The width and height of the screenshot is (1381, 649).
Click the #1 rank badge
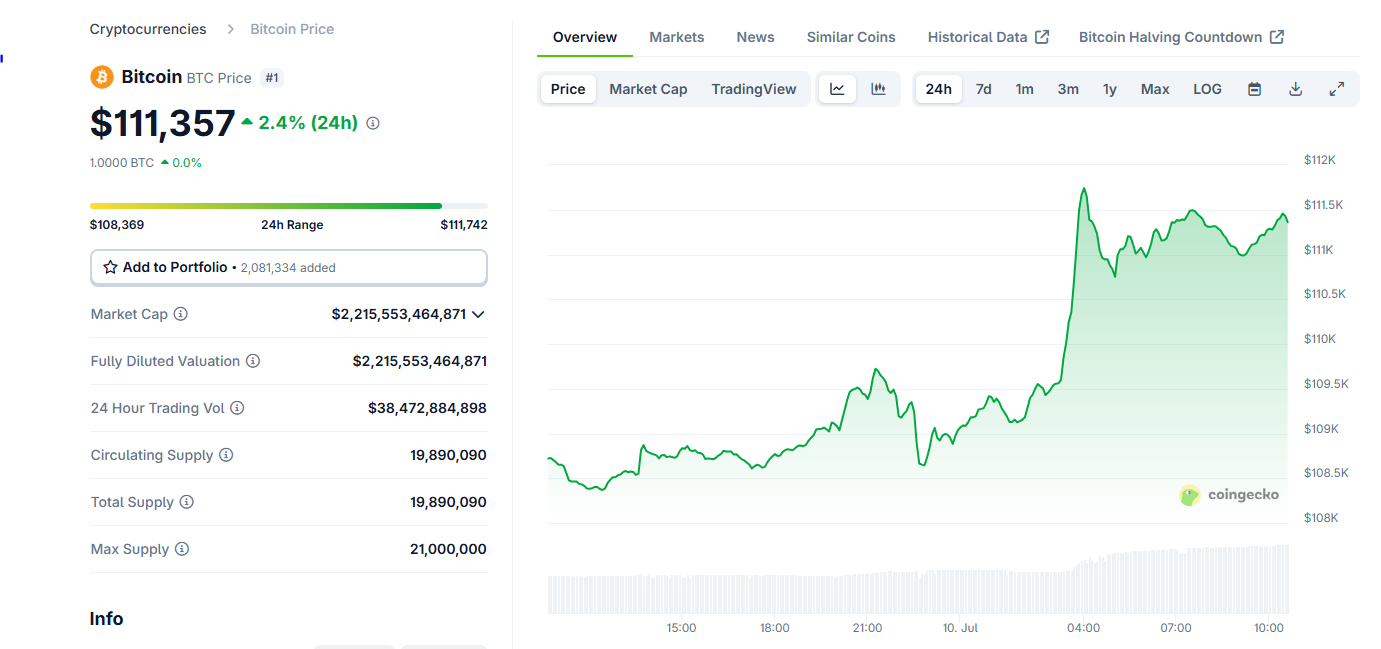click(x=272, y=77)
